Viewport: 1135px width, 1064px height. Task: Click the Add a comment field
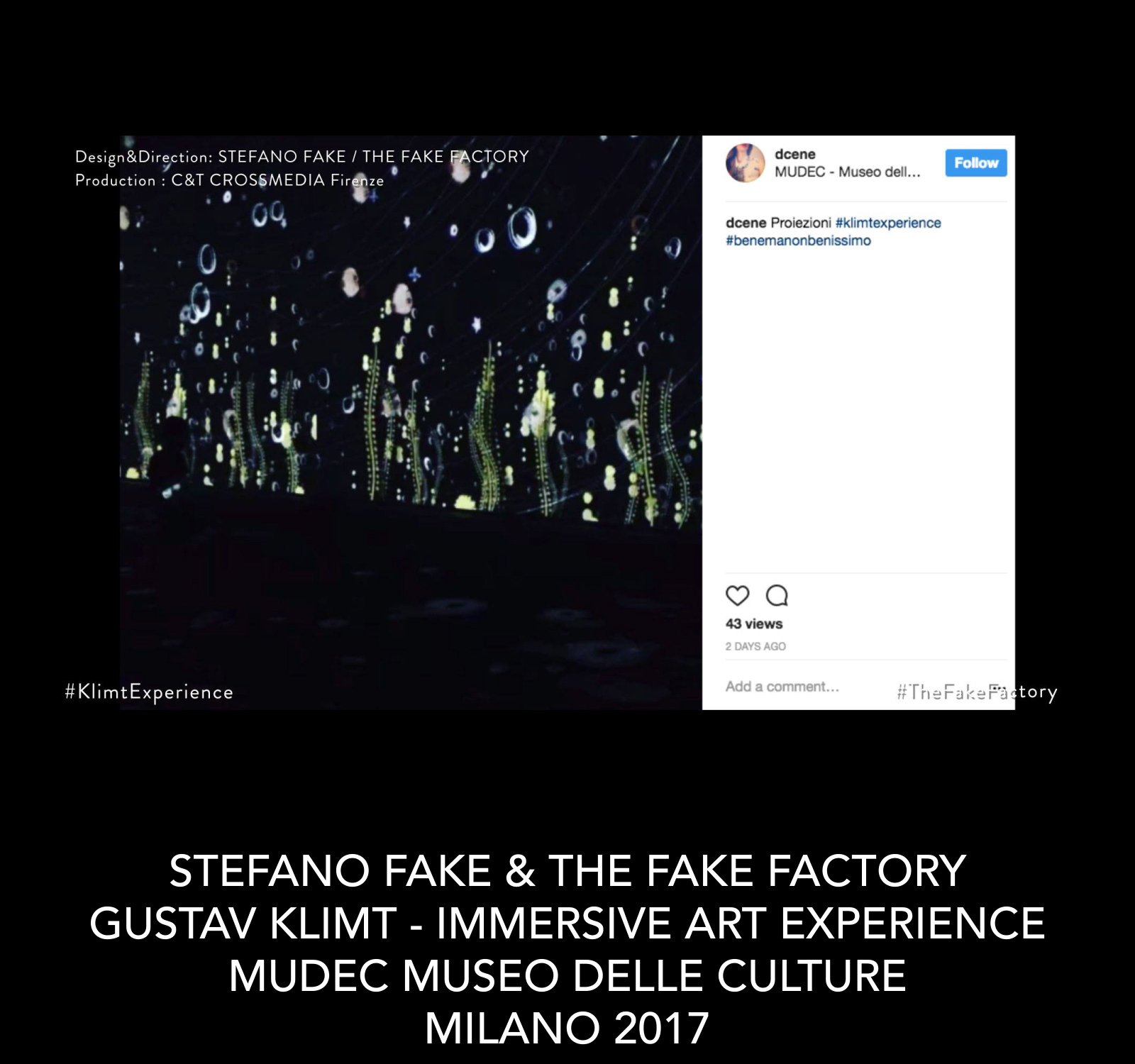coord(782,687)
